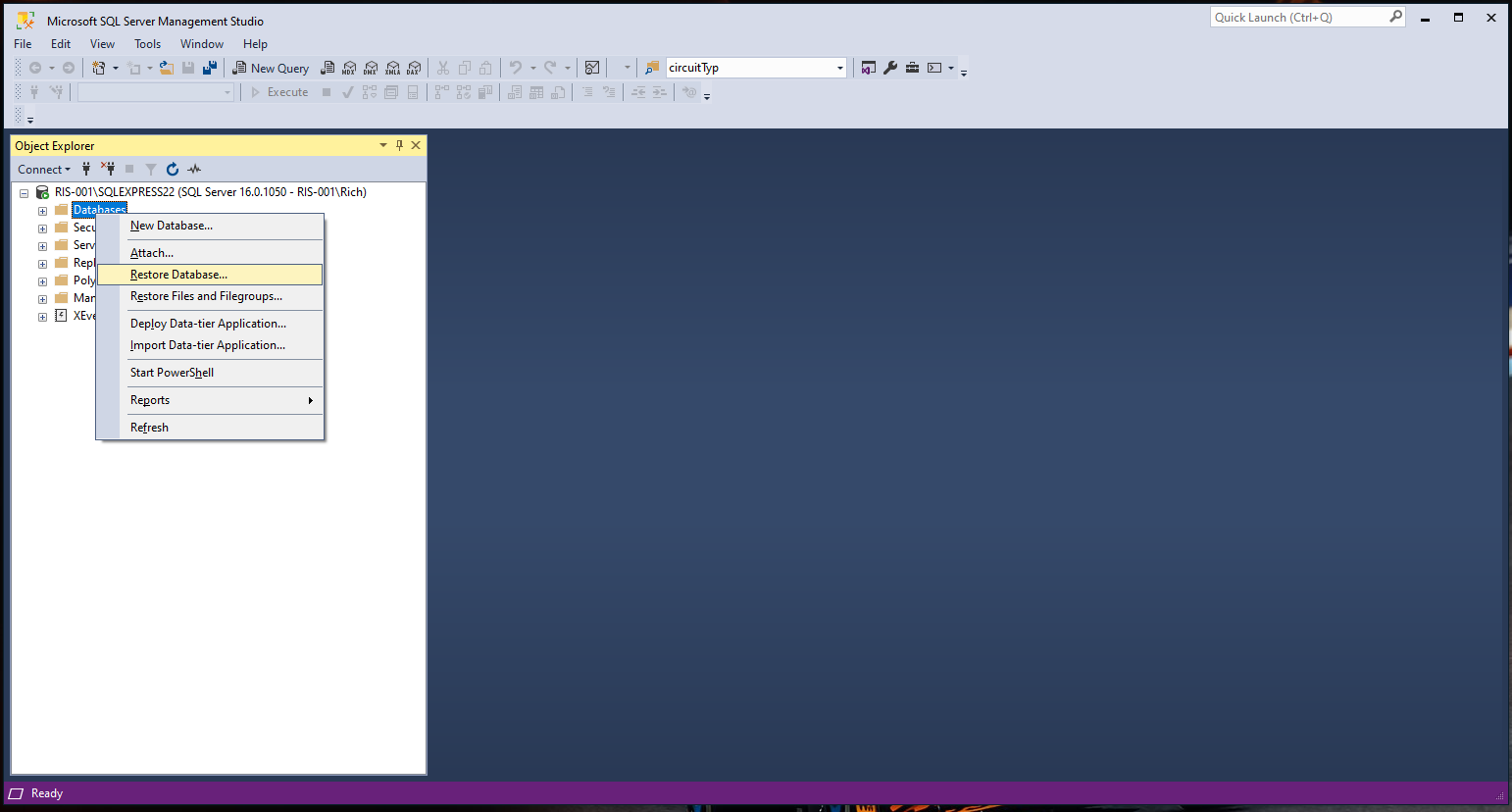The image size is (1512, 812).
Task: Open the View menu
Action: (102, 44)
